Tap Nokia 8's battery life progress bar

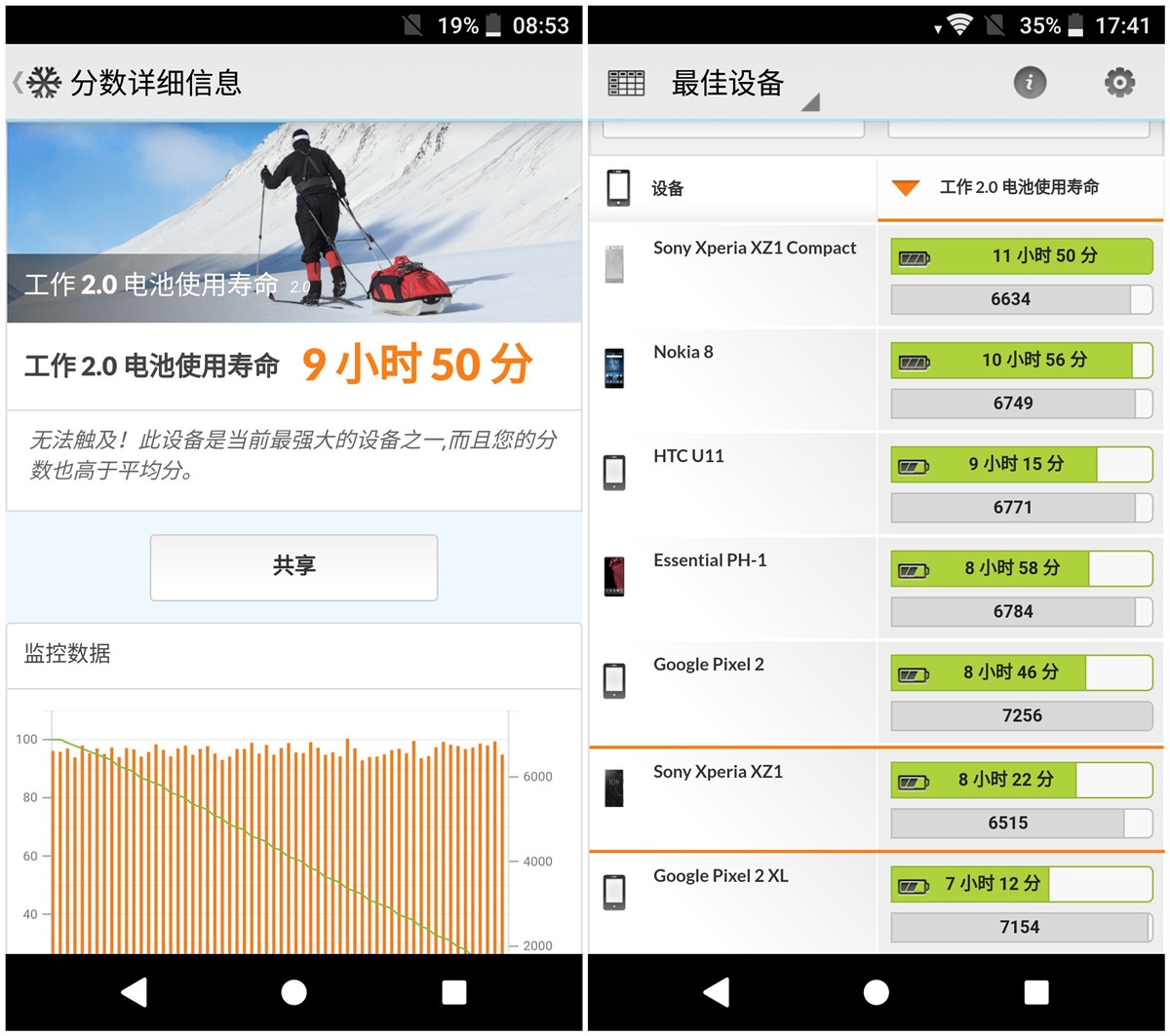tap(1019, 361)
